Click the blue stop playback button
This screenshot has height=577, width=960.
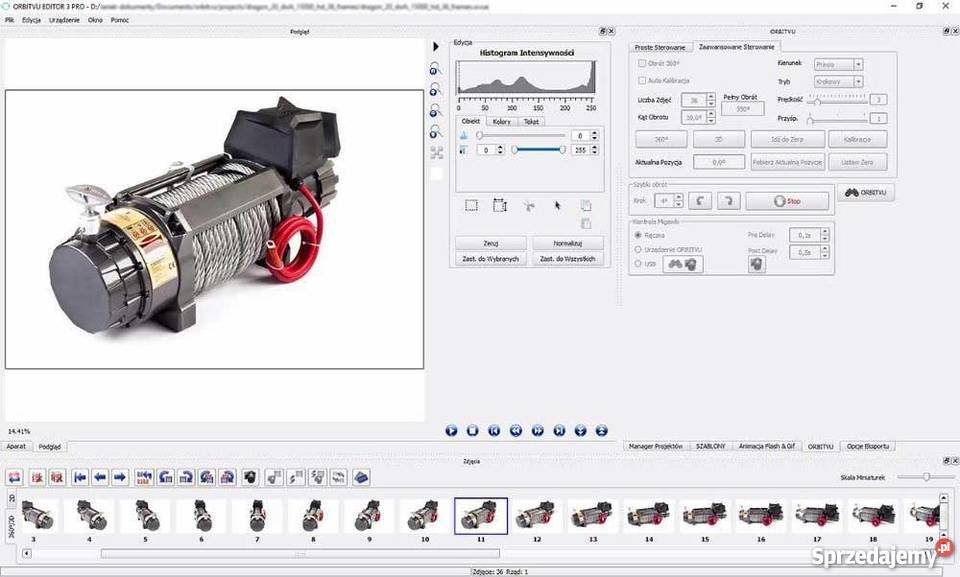[473, 431]
